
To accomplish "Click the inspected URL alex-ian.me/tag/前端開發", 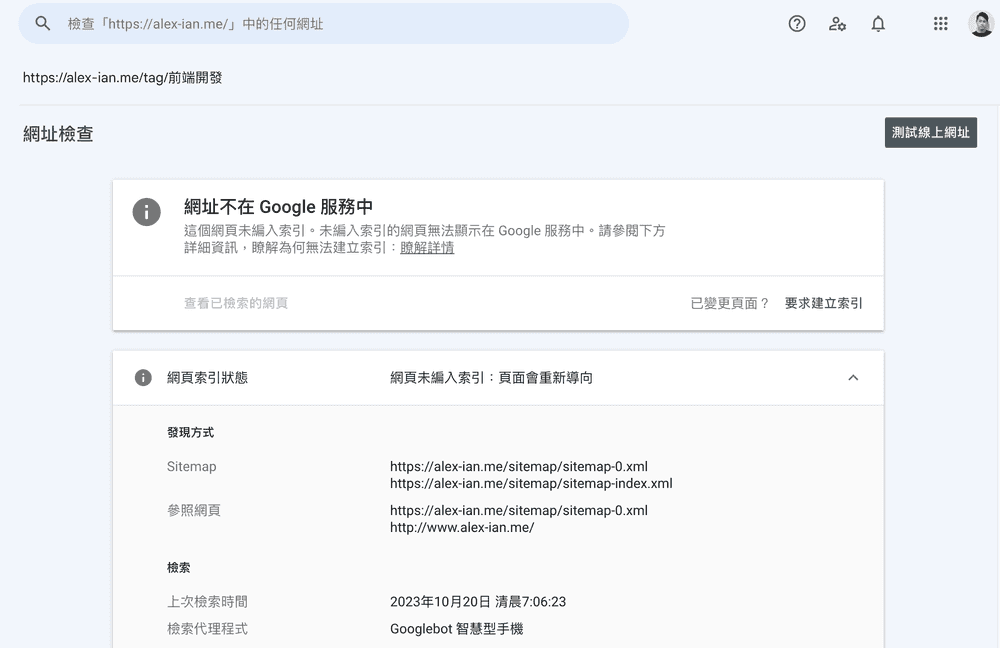I will [x=123, y=77].
